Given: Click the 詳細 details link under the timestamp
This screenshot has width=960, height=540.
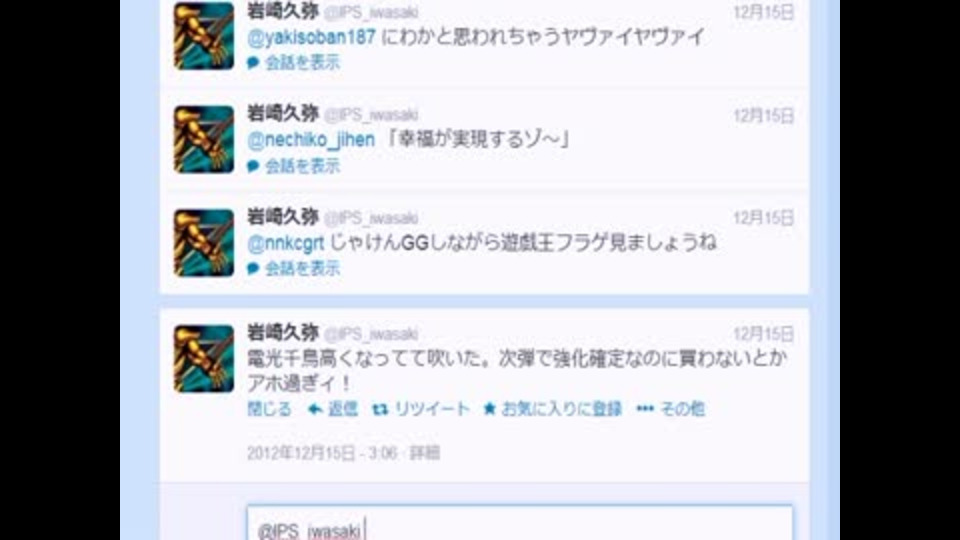Looking at the screenshot, I should [x=425, y=453].
